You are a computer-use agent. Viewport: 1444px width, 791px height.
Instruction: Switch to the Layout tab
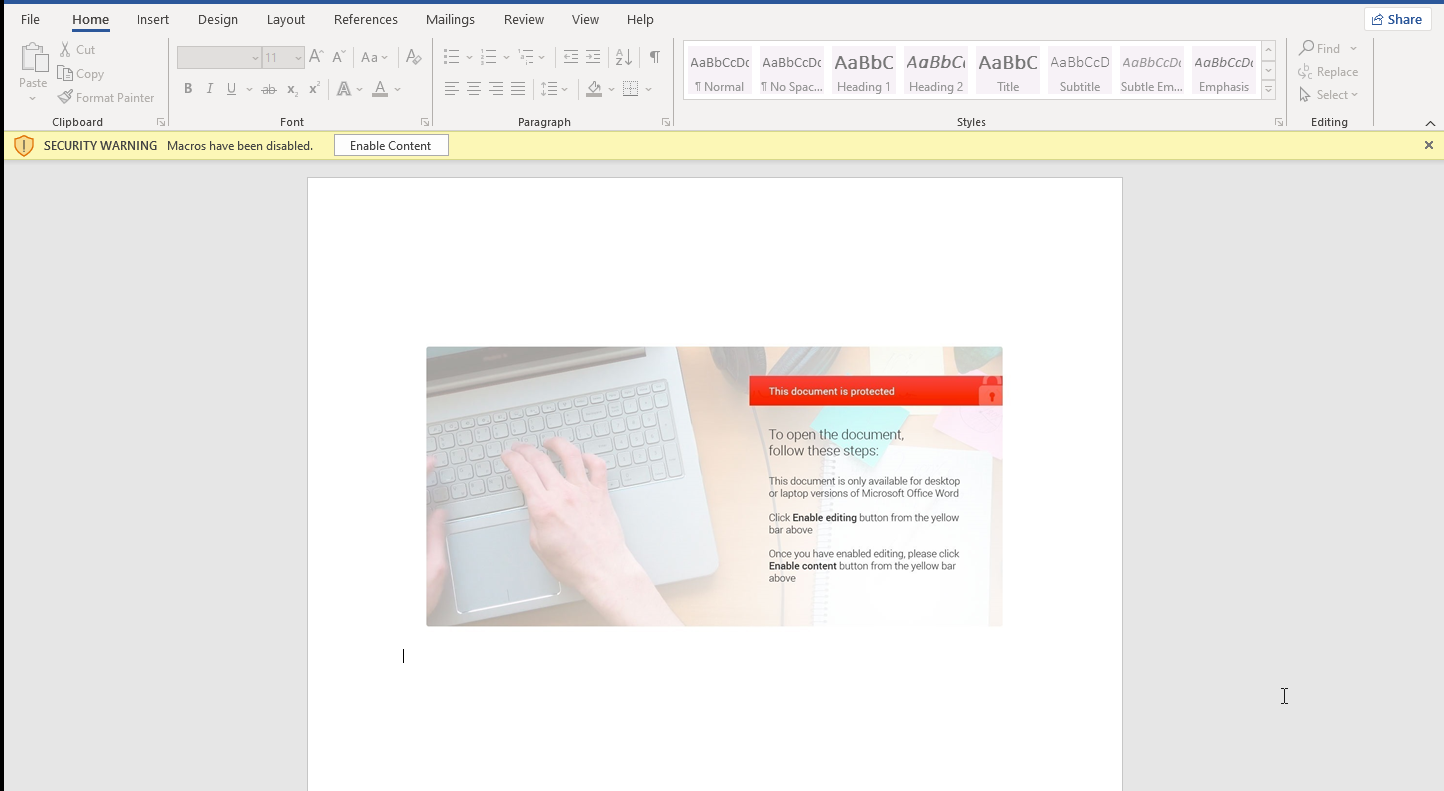286,19
